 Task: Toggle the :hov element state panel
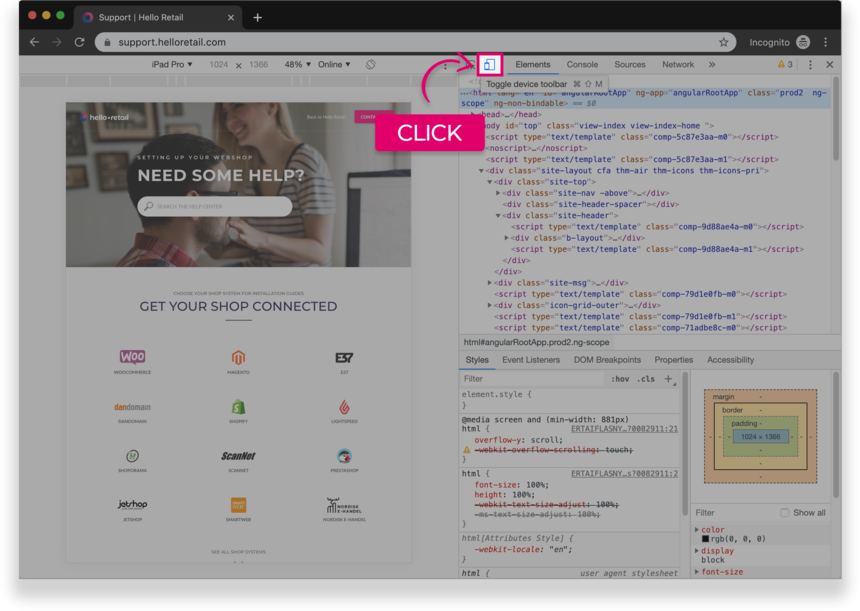(x=620, y=379)
